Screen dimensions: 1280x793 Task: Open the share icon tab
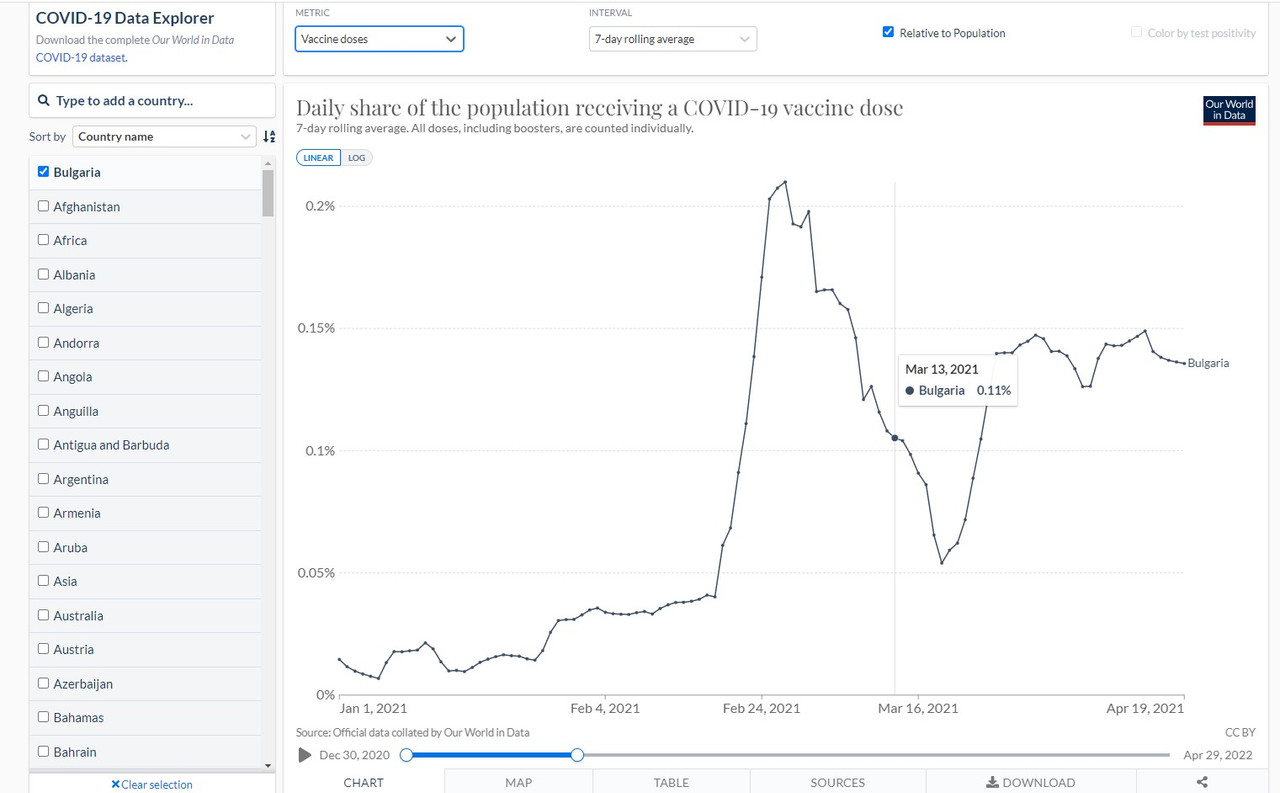pos(1202,782)
